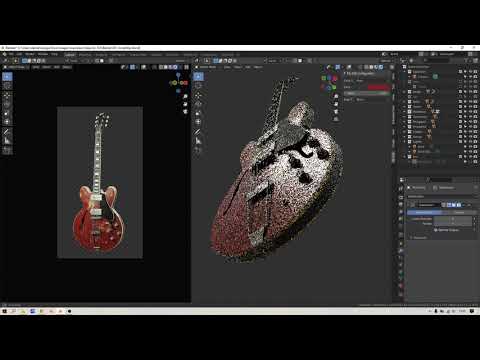The image size is (480, 360).
Task: Expand the Advanced section in modifier
Action: tap(420, 238)
